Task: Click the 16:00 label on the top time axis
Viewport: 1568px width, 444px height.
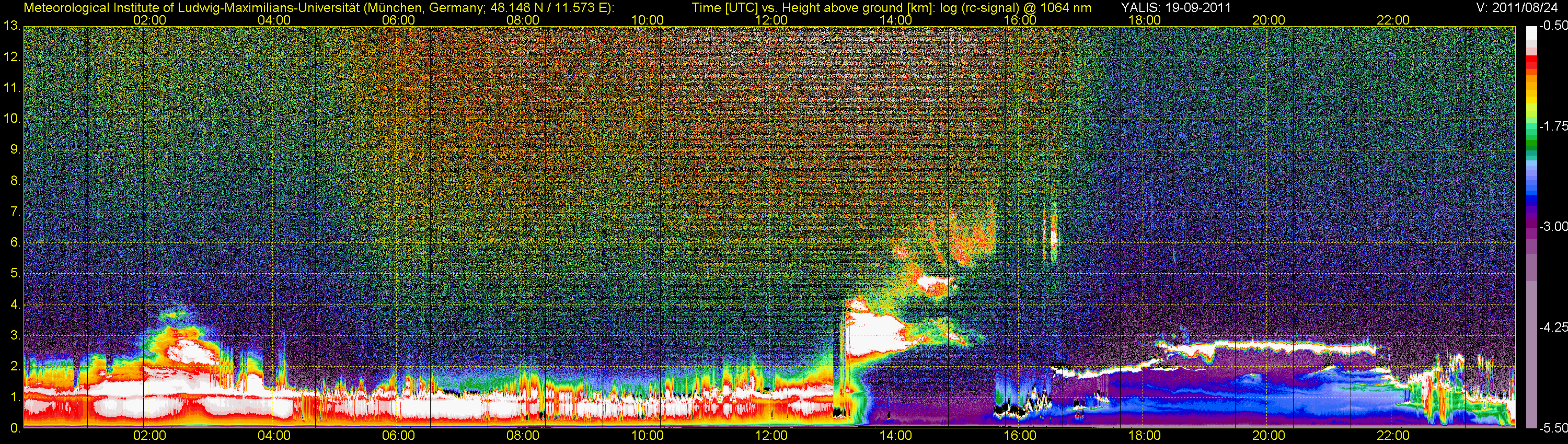Action: [1020, 20]
